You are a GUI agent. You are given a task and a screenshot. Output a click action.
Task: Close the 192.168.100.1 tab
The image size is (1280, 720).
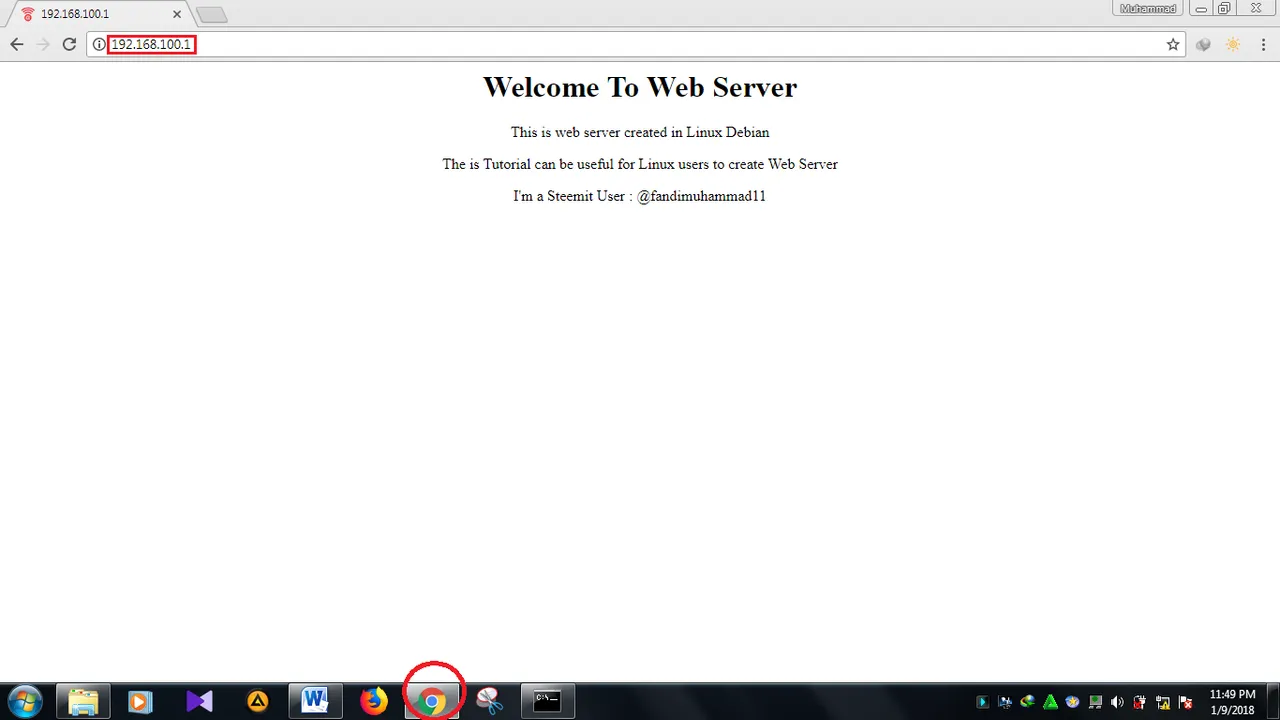[177, 14]
